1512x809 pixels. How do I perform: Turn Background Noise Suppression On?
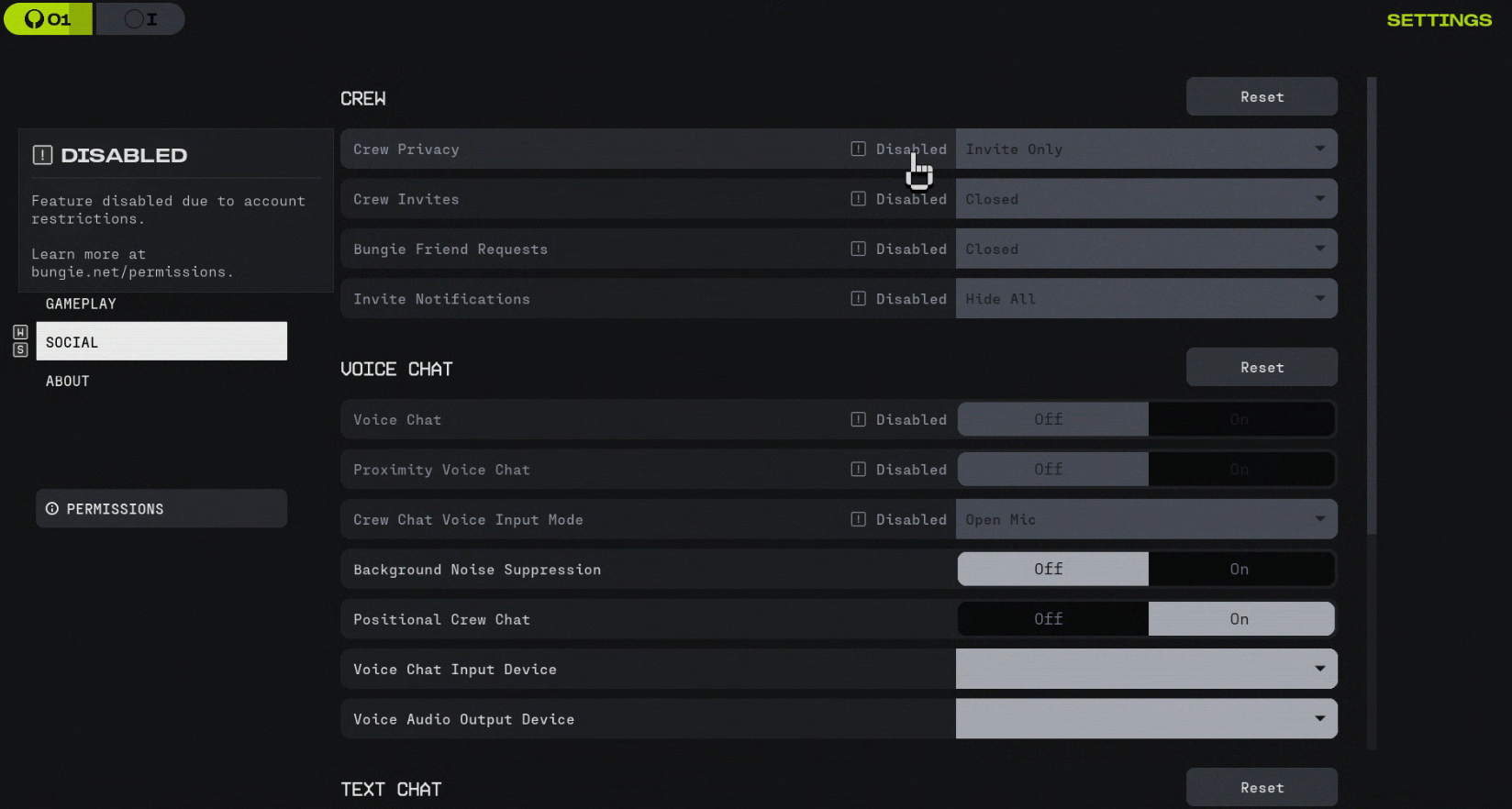pos(1240,570)
